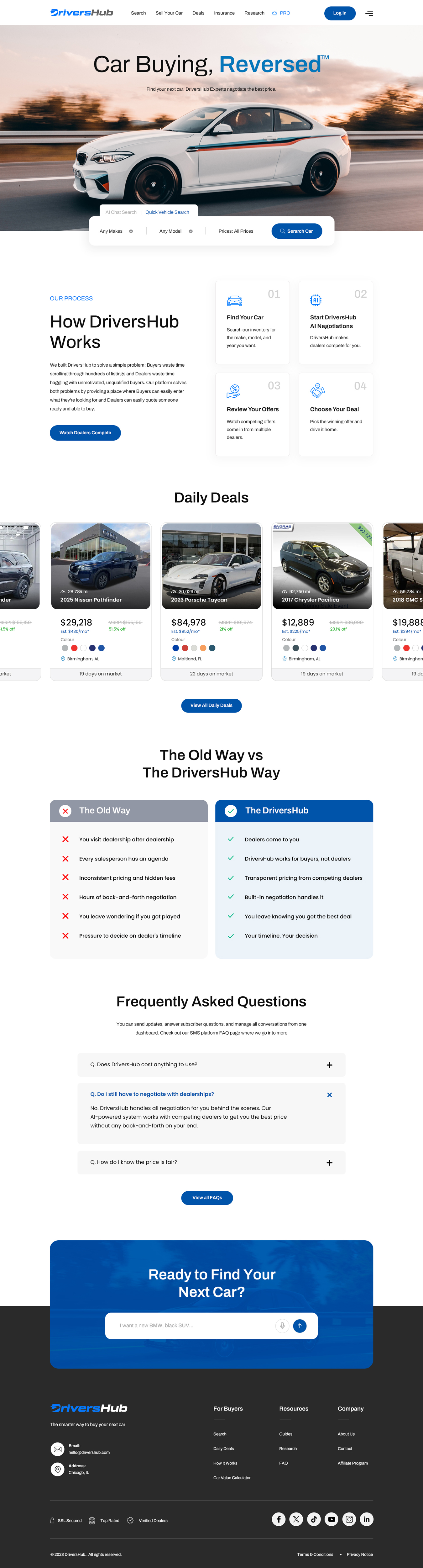Click the Search Car button
This screenshot has width=423, height=1568.
coord(297,231)
